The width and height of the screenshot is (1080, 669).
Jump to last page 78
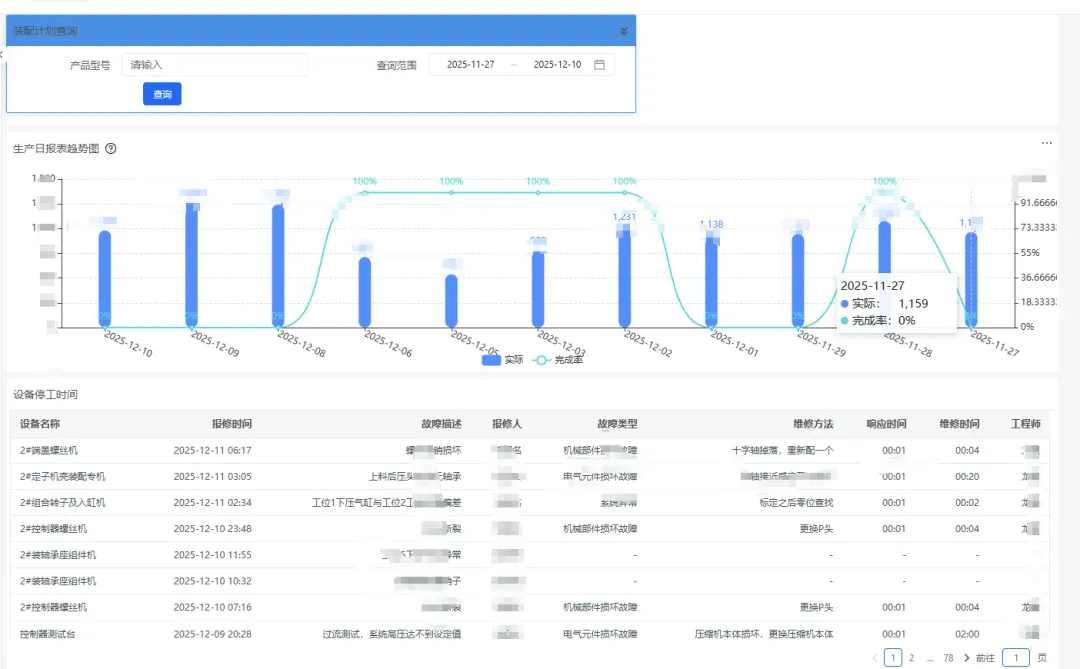tap(948, 657)
